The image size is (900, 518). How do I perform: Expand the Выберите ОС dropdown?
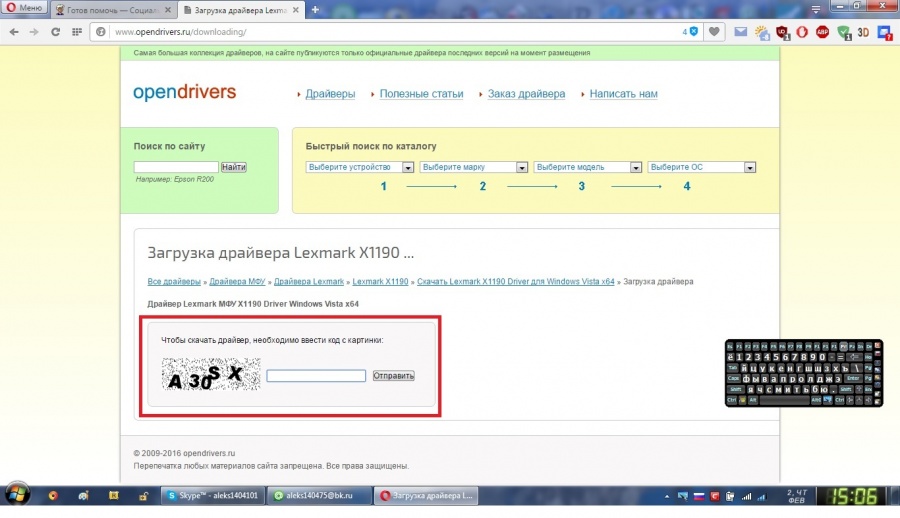pyautogui.click(x=701, y=167)
